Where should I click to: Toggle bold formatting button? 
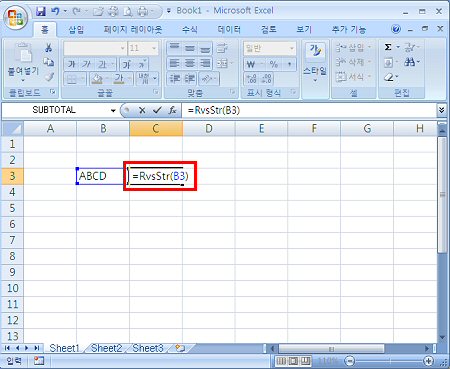tap(71, 64)
